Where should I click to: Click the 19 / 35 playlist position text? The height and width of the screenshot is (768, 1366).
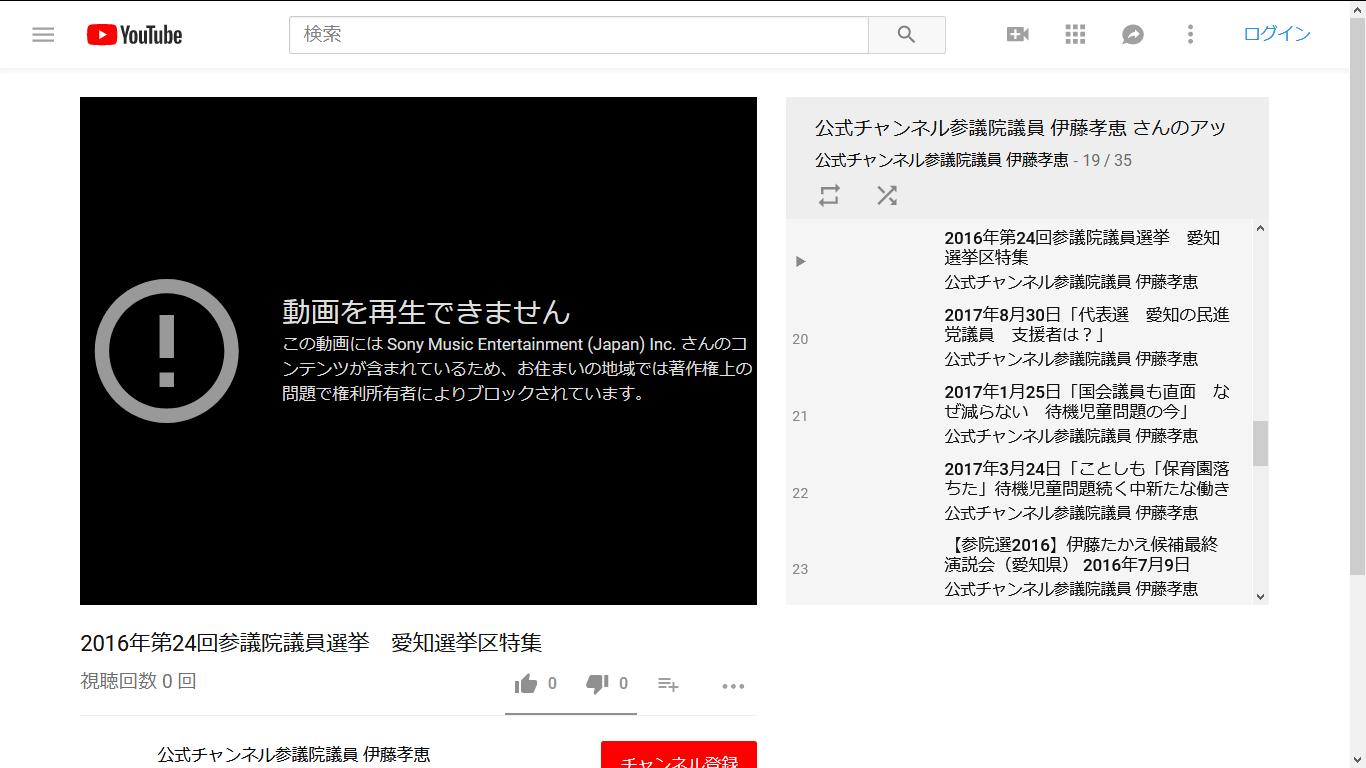point(1107,160)
